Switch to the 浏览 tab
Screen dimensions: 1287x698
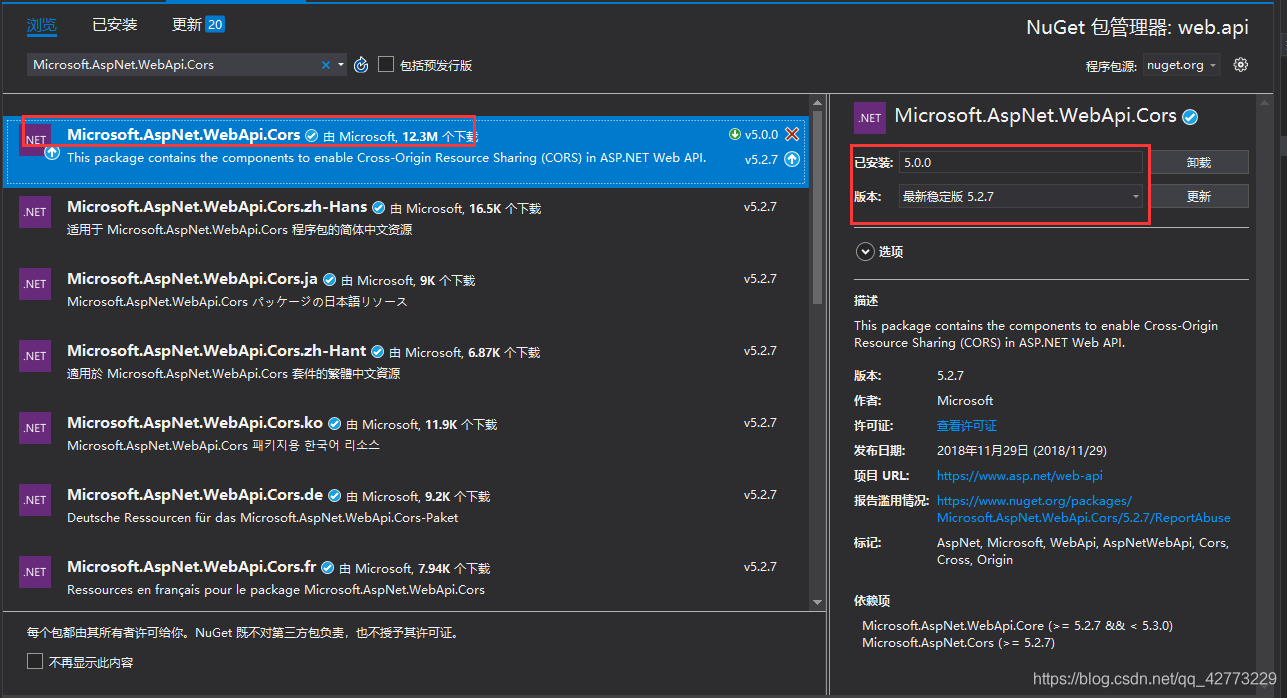click(x=41, y=24)
